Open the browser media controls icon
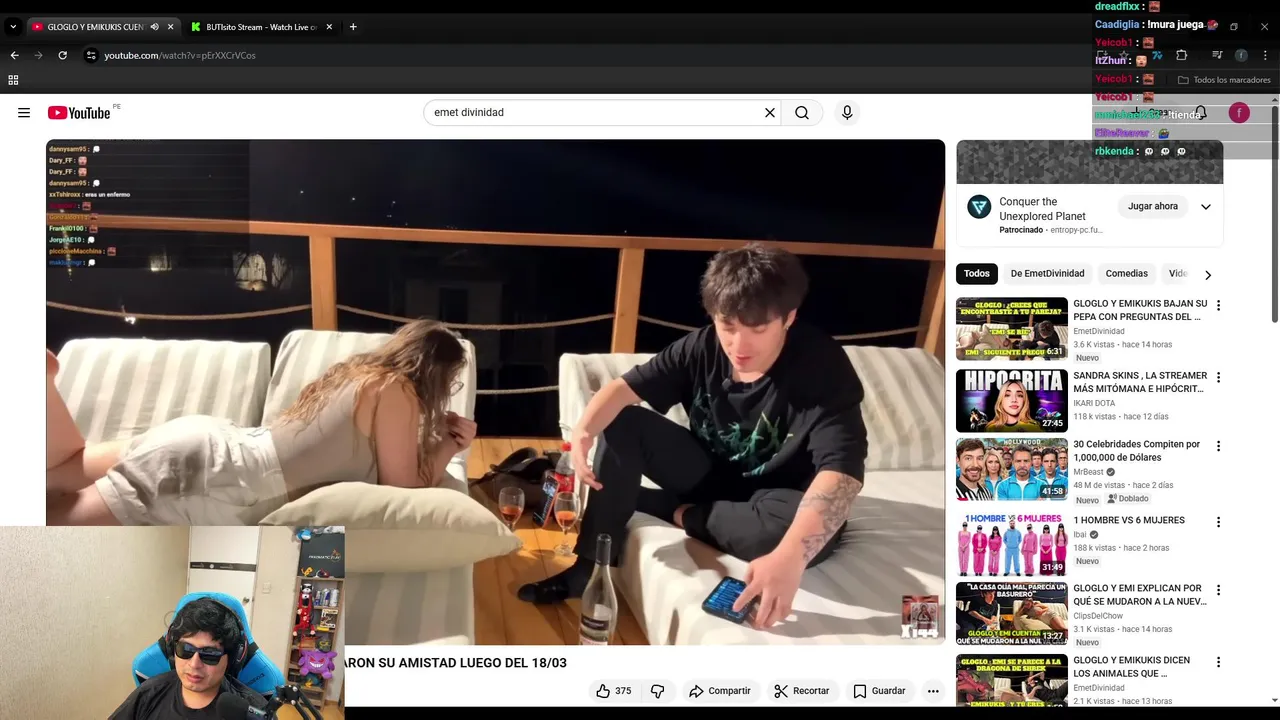 click(1217, 55)
